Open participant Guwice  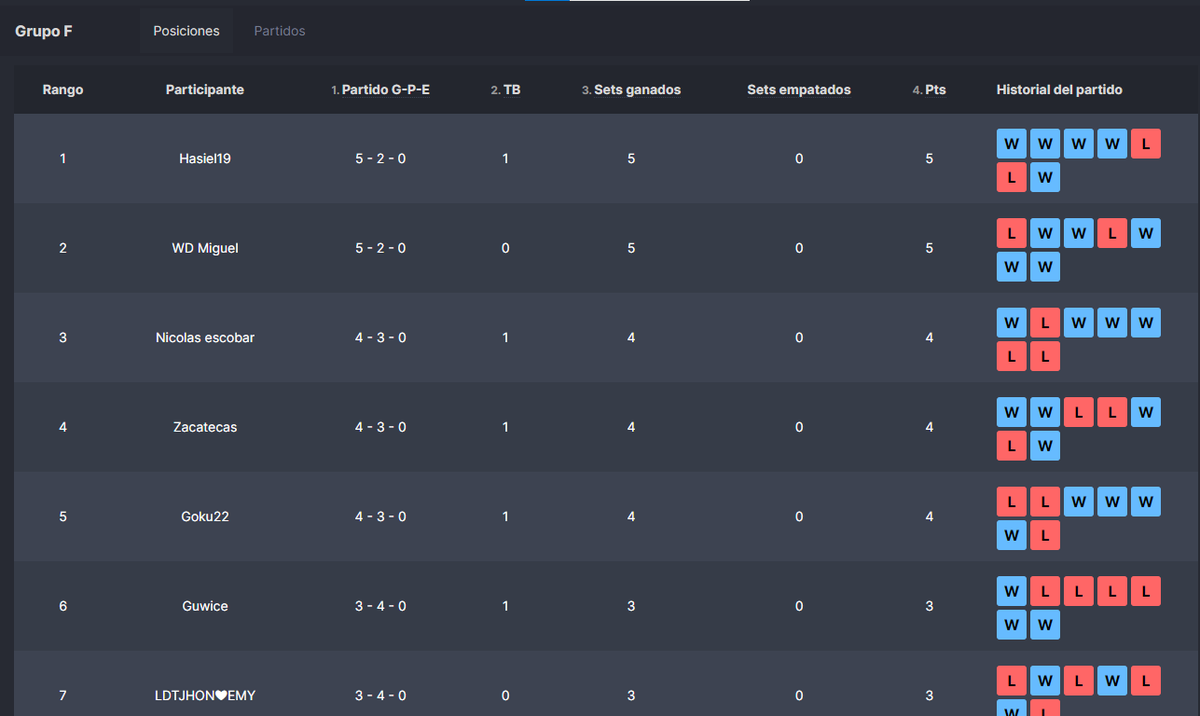pyautogui.click(x=205, y=606)
